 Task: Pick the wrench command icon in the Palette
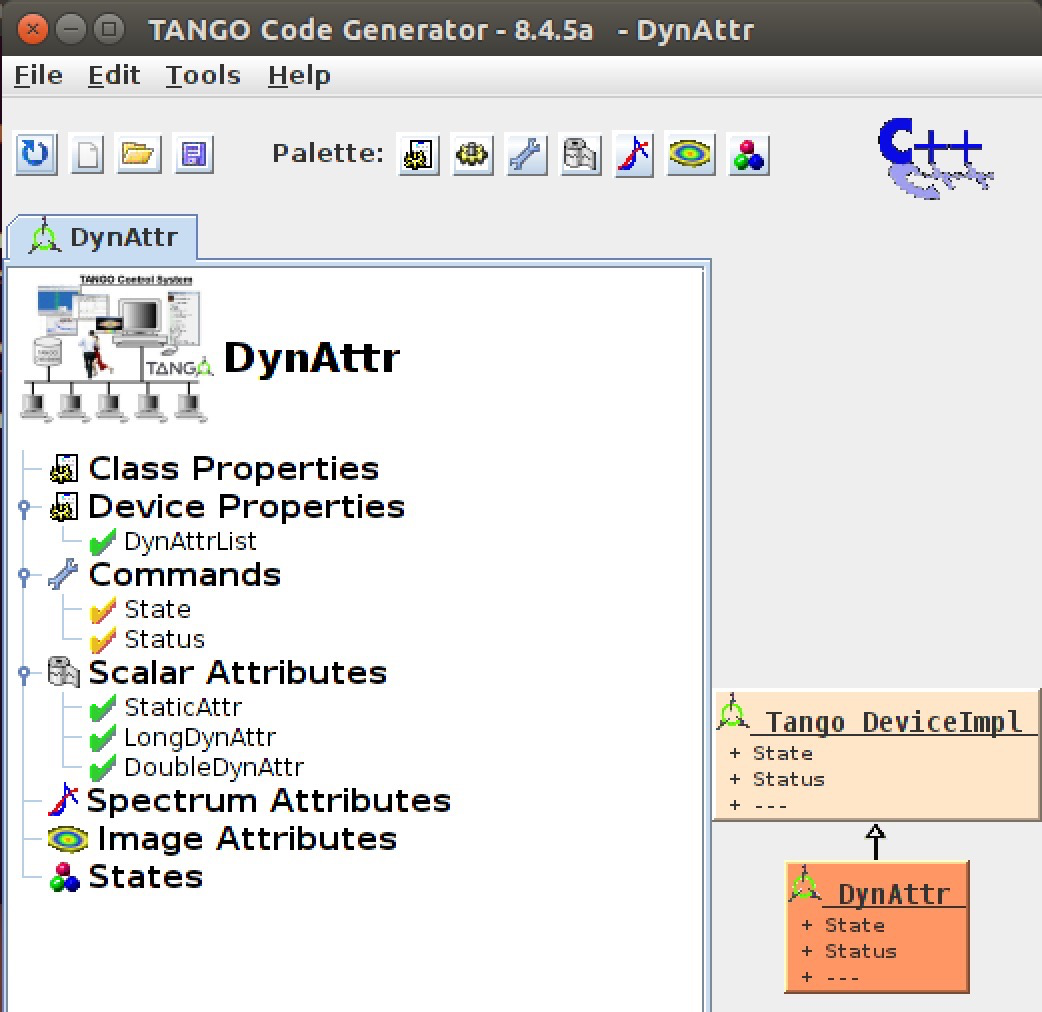(527, 155)
